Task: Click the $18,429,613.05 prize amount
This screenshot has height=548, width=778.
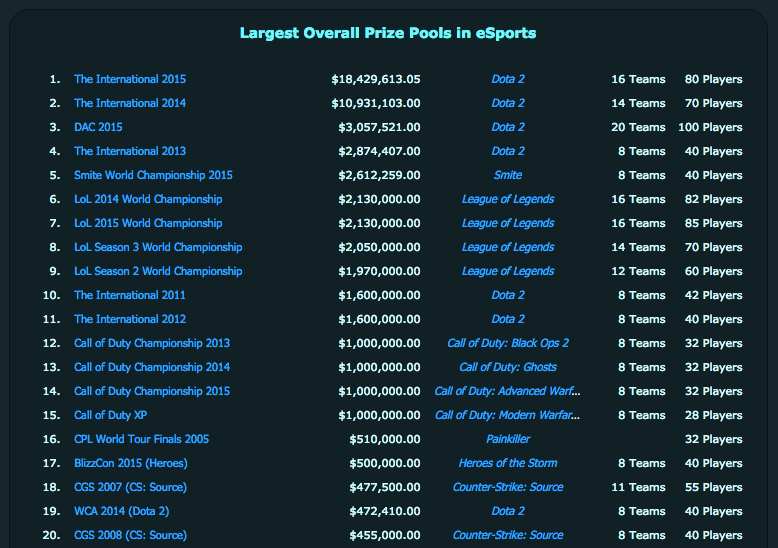Action: [x=375, y=79]
